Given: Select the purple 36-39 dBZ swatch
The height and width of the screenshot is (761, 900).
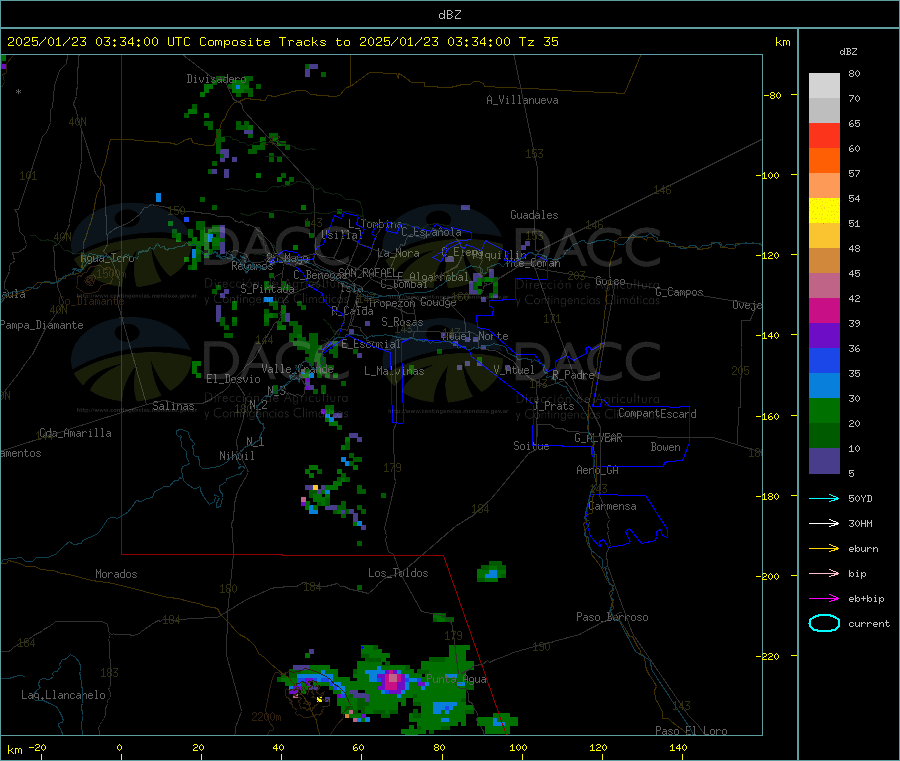Looking at the screenshot, I should [824, 336].
